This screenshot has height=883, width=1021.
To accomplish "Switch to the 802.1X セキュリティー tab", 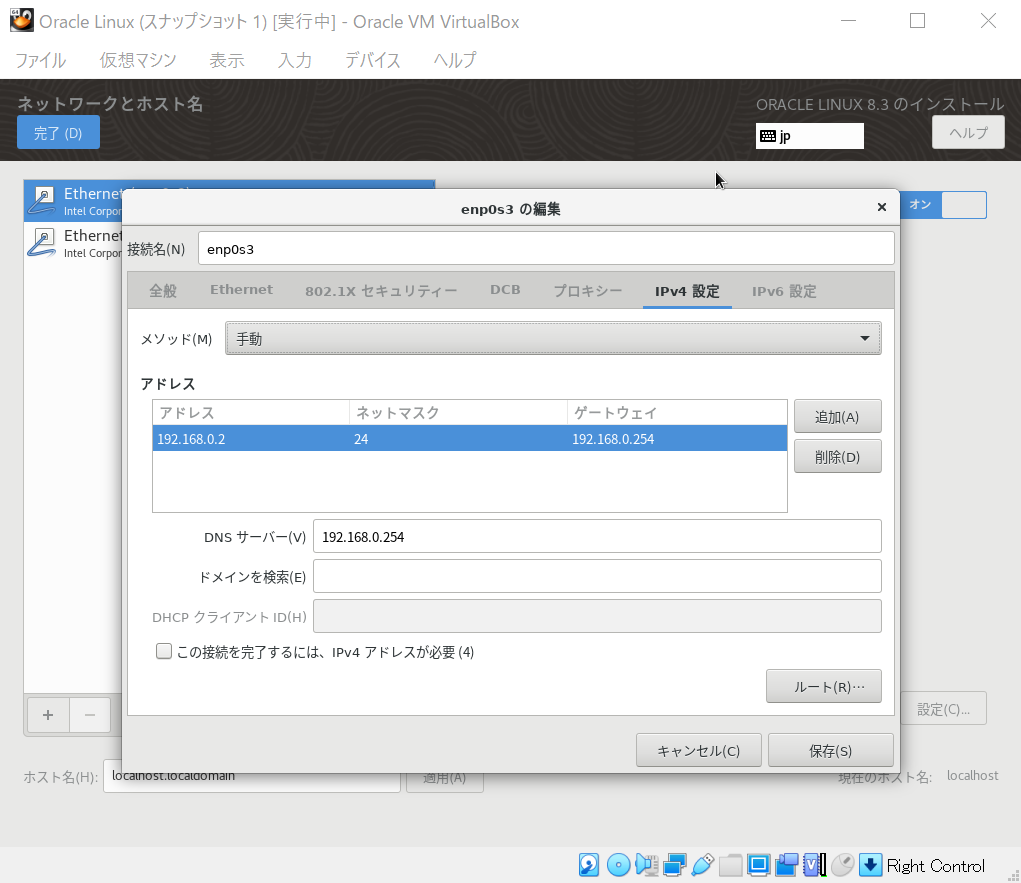I will pyautogui.click(x=381, y=290).
